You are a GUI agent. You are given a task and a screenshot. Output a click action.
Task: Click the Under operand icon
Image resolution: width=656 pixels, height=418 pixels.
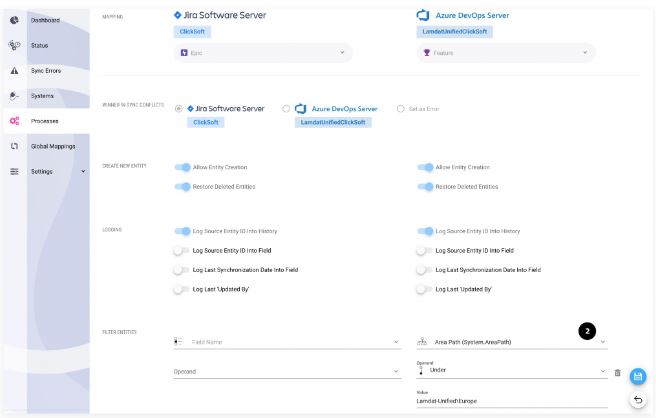pos(421,371)
